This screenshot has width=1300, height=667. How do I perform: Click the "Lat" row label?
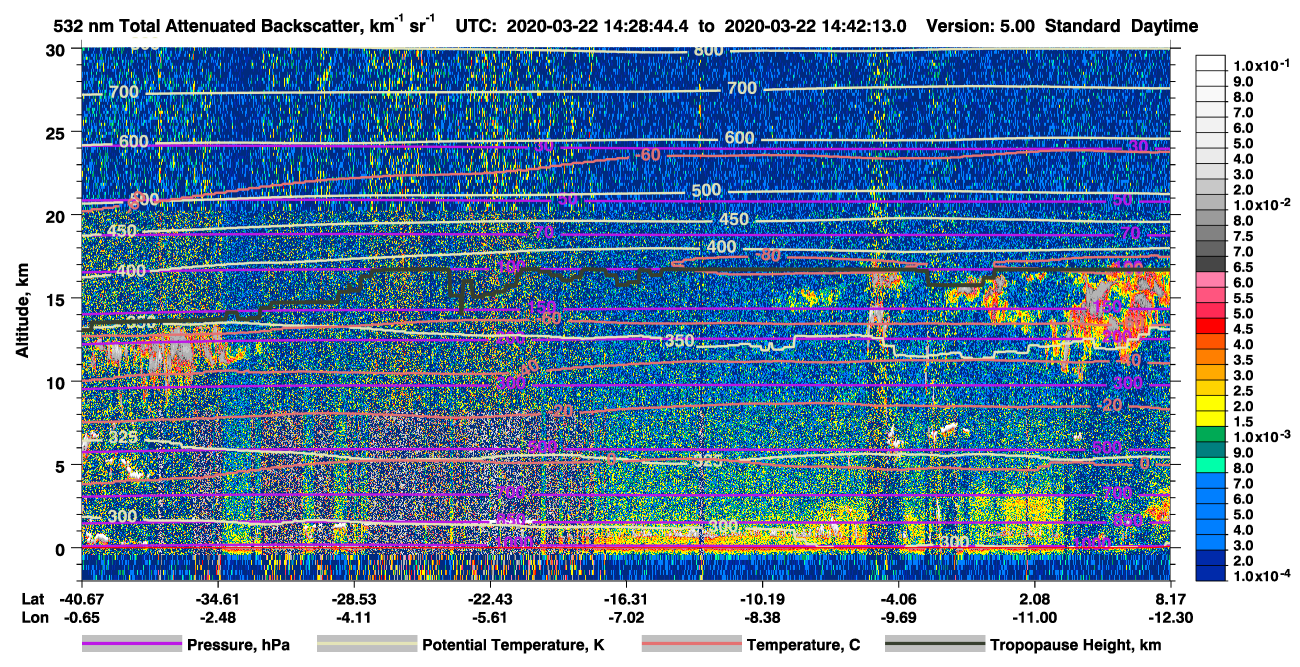pos(32,598)
